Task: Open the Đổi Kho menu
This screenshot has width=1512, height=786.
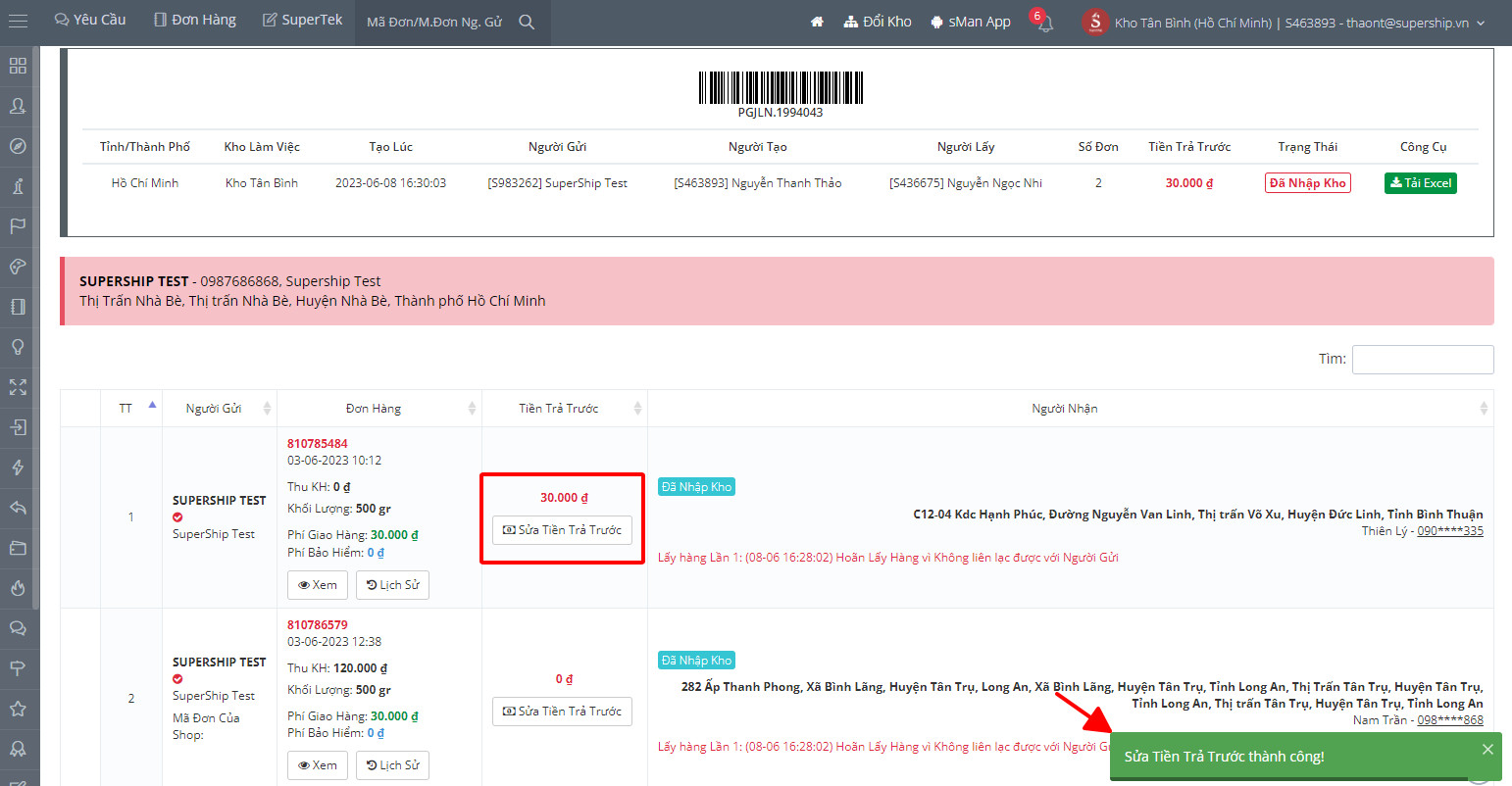Action: coord(878,22)
